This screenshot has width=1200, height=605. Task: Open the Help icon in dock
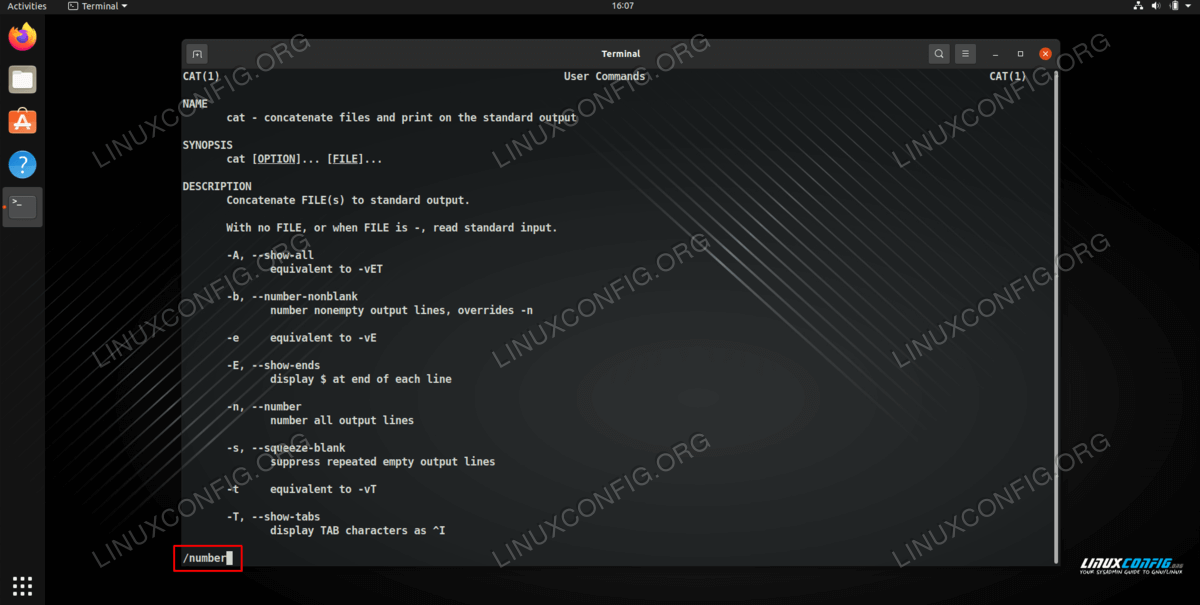22,164
